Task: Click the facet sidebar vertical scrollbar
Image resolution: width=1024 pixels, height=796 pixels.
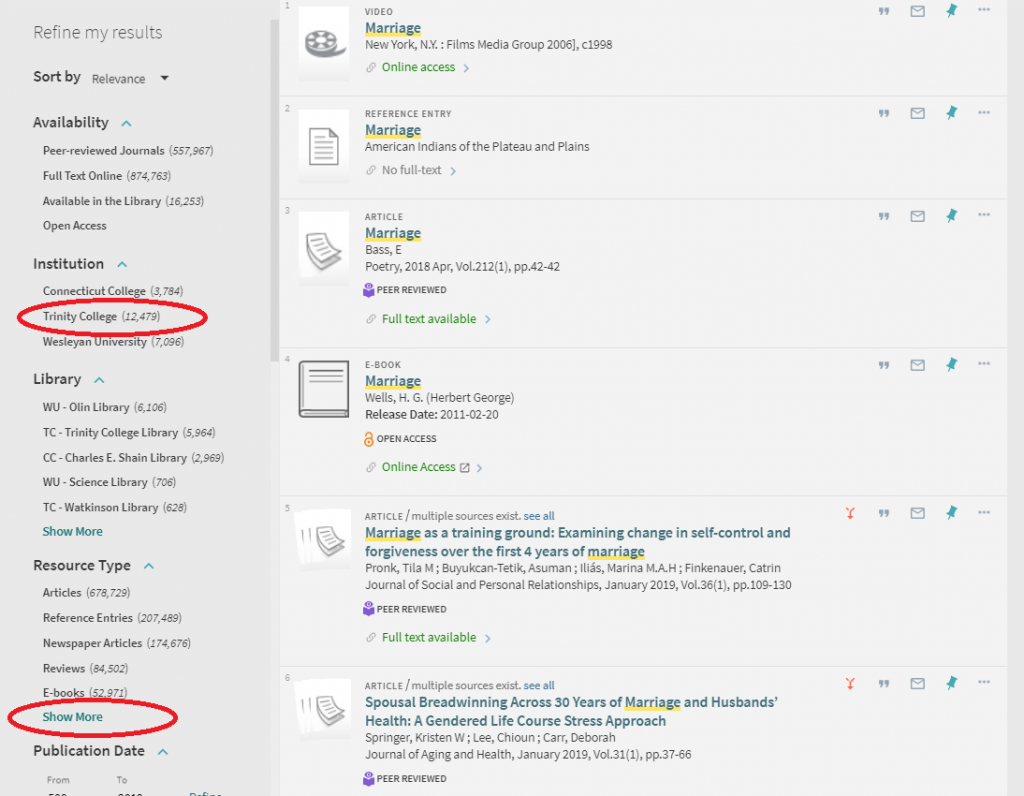Action: pos(274,189)
